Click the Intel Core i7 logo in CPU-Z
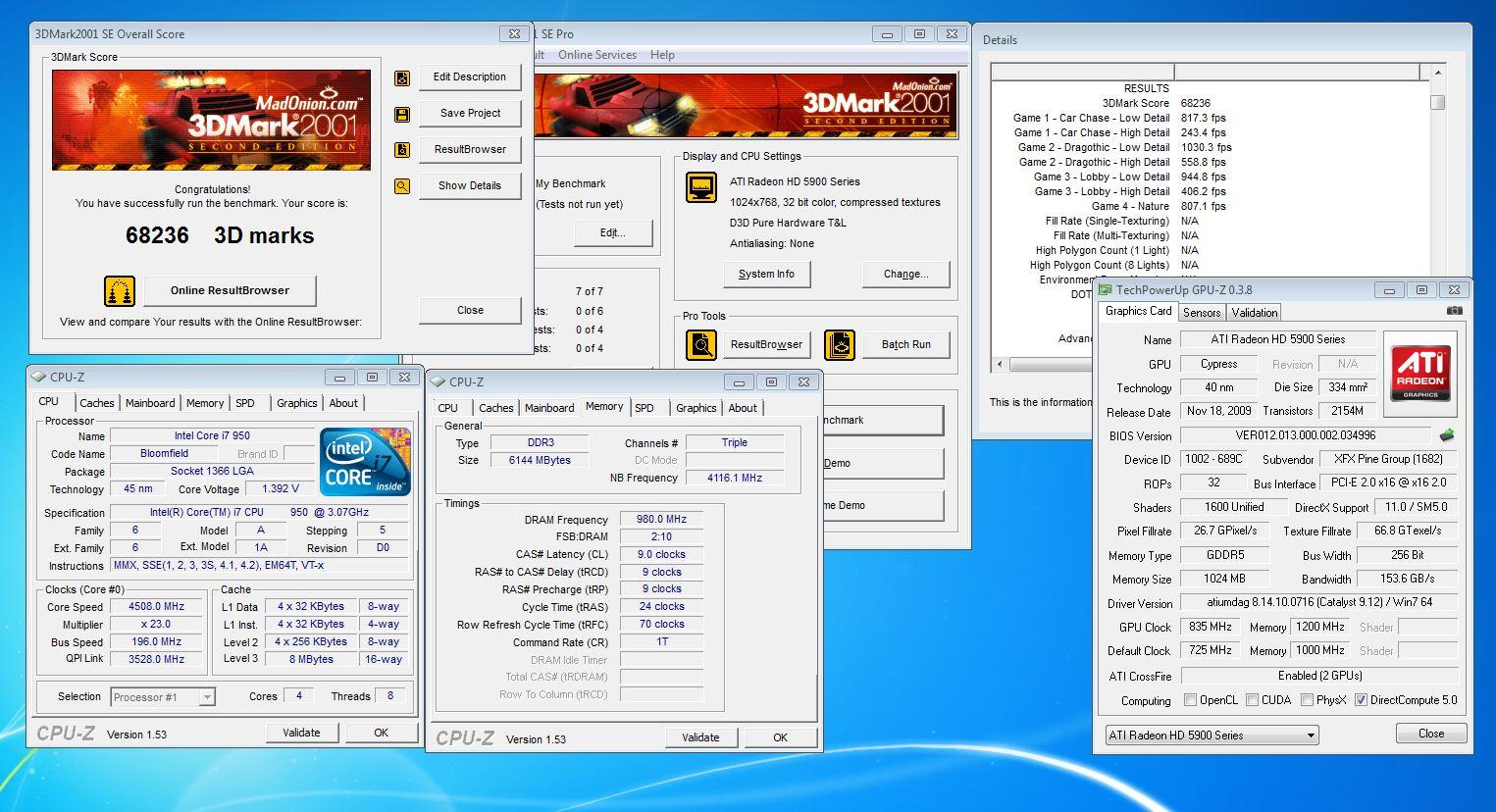 [x=364, y=461]
